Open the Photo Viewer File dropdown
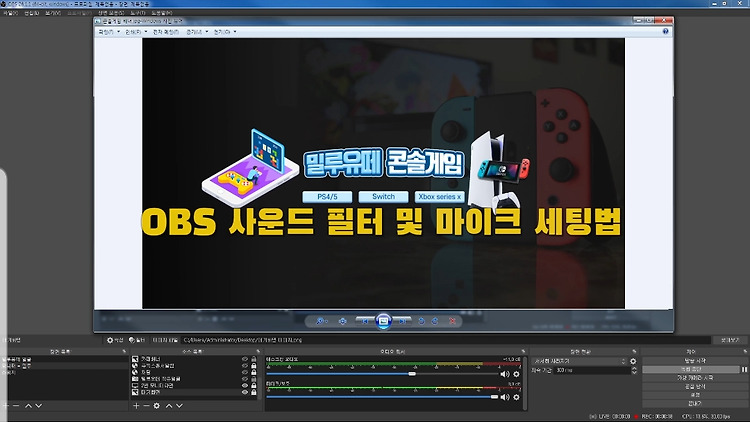750x422 pixels. point(109,32)
